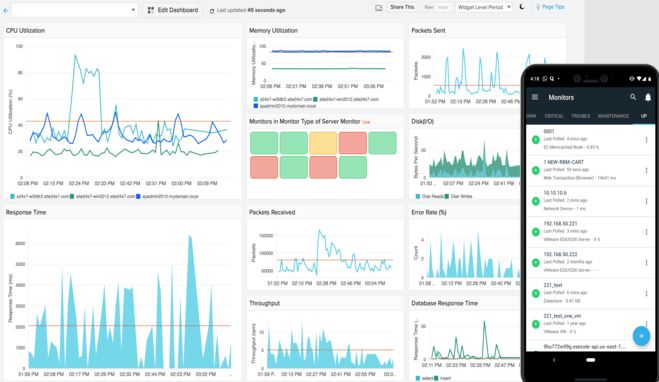Open the 9ho772w99g.execute-api monitor entry
This screenshot has height=382, width=659.
click(590, 346)
